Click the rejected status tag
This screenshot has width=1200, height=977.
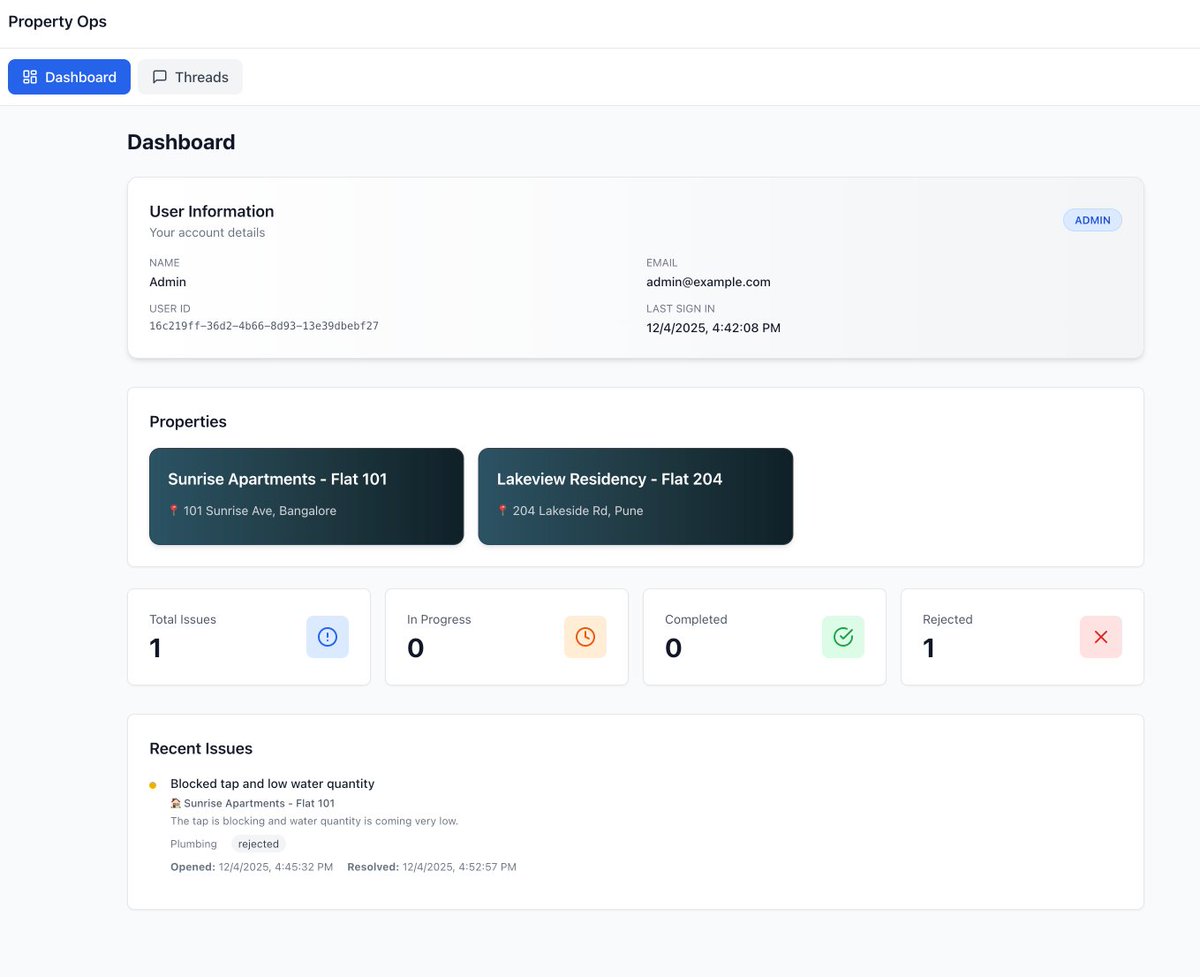pos(258,843)
